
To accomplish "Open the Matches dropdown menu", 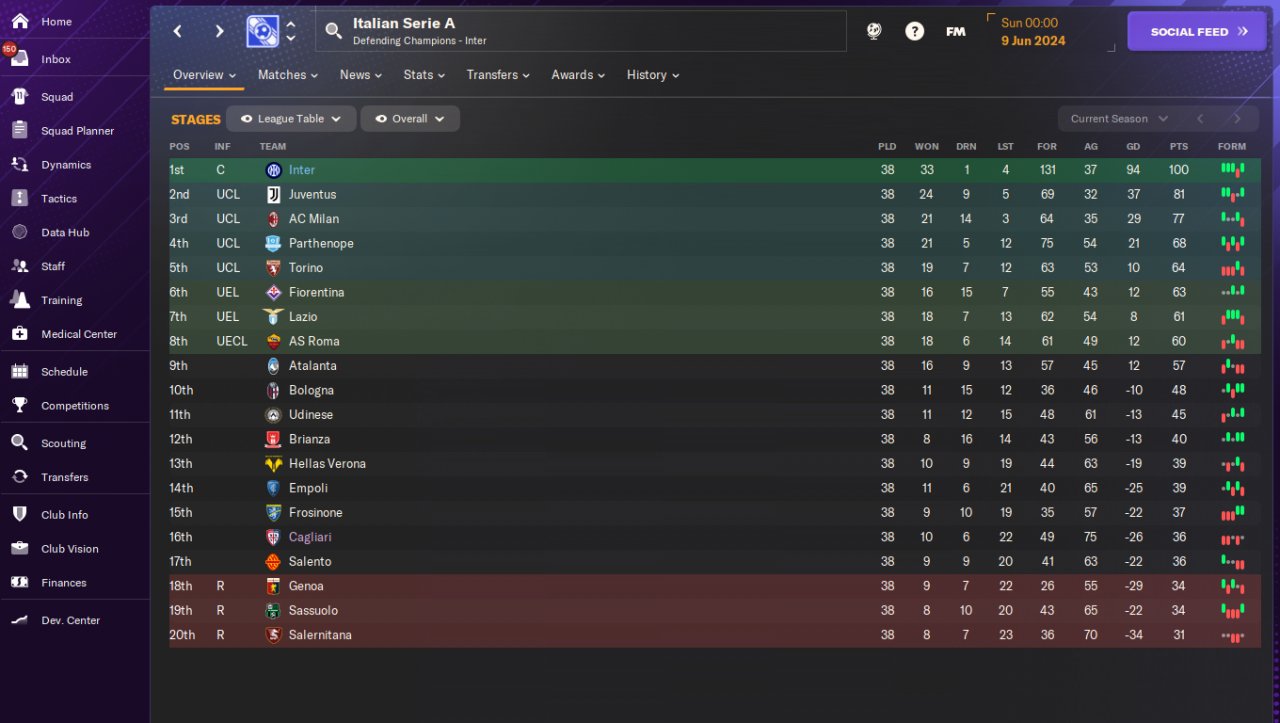I will [x=287, y=75].
